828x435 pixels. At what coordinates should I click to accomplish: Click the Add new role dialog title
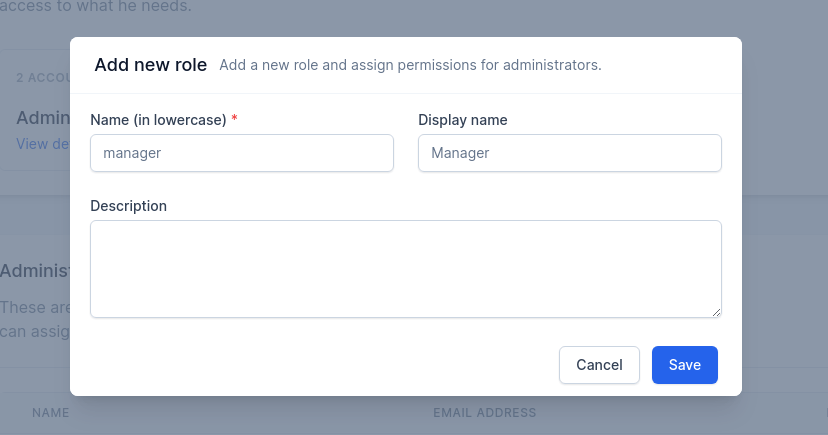(x=150, y=64)
